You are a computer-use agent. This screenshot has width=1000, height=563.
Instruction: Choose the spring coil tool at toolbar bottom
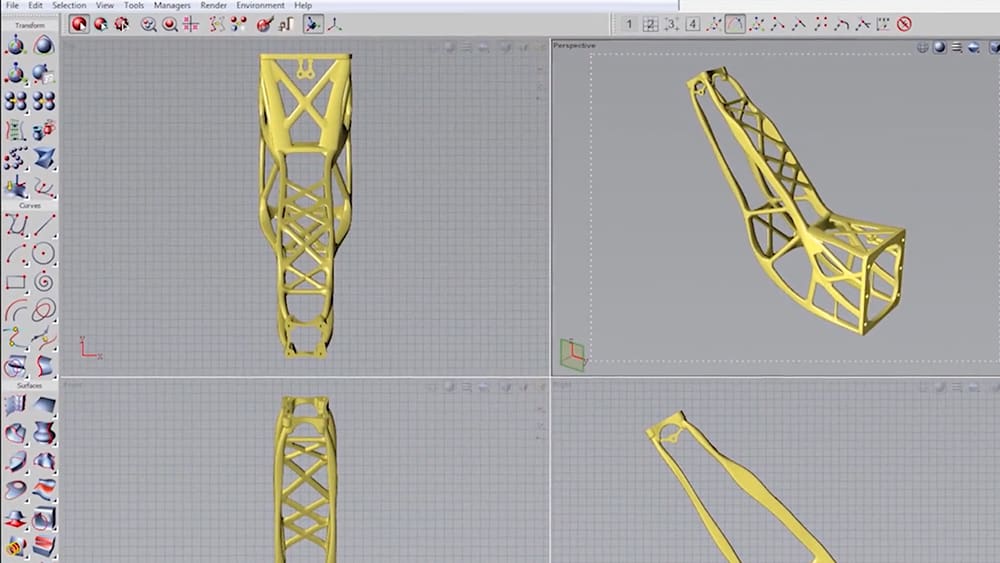15,546
